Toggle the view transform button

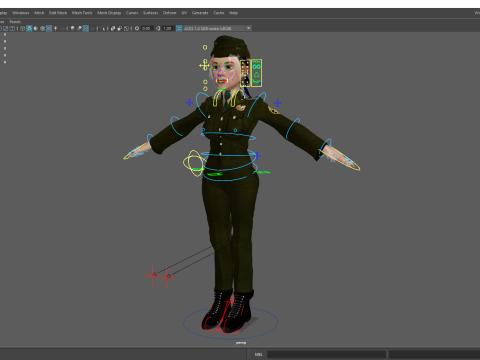tap(179, 28)
